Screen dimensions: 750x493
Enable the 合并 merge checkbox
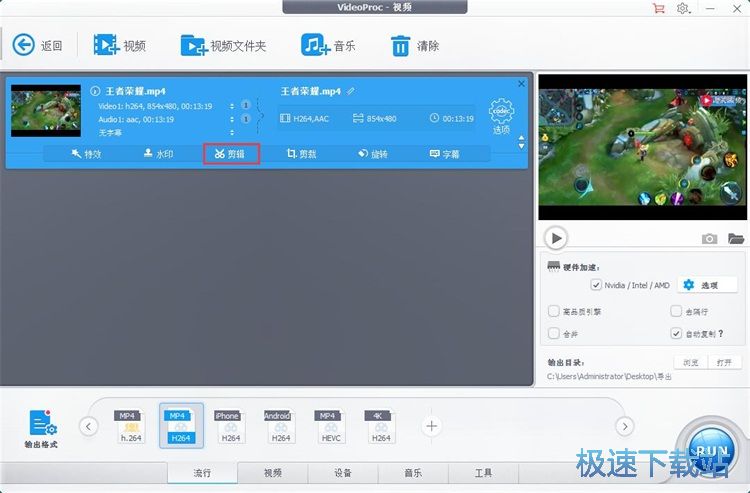coord(553,333)
